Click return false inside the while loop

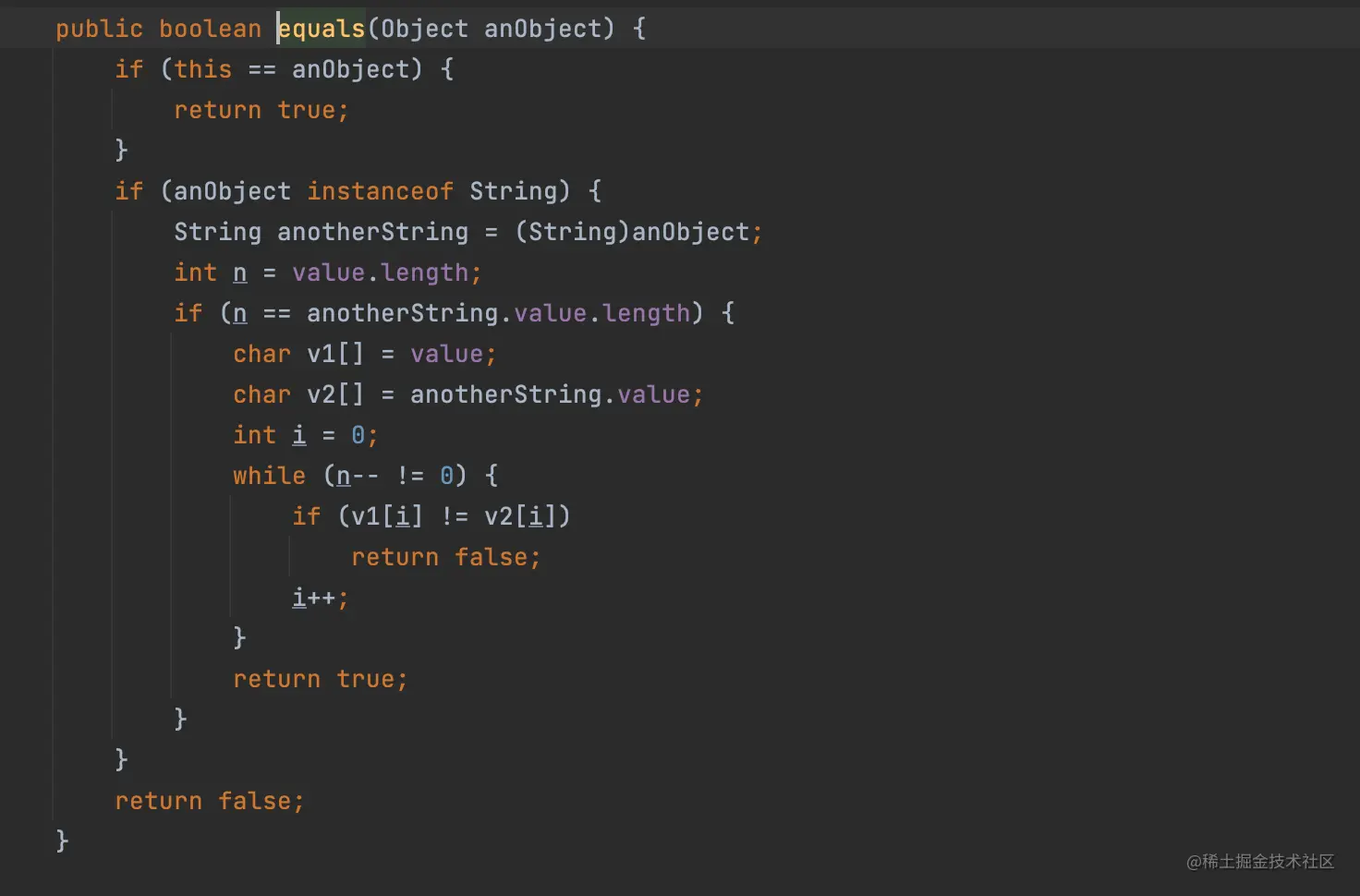(x=445, y=557)
